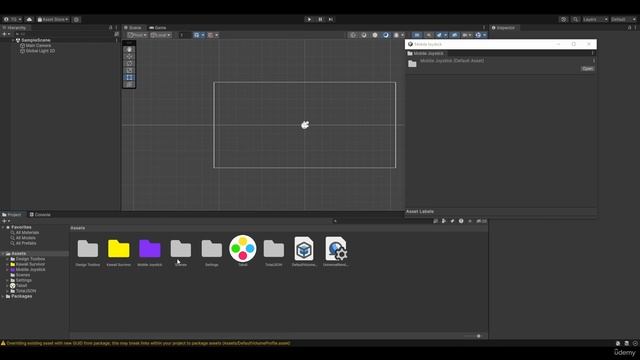Select the Hierarchy tab
This screenshot has height=360, width=640.
pos(14,28)
